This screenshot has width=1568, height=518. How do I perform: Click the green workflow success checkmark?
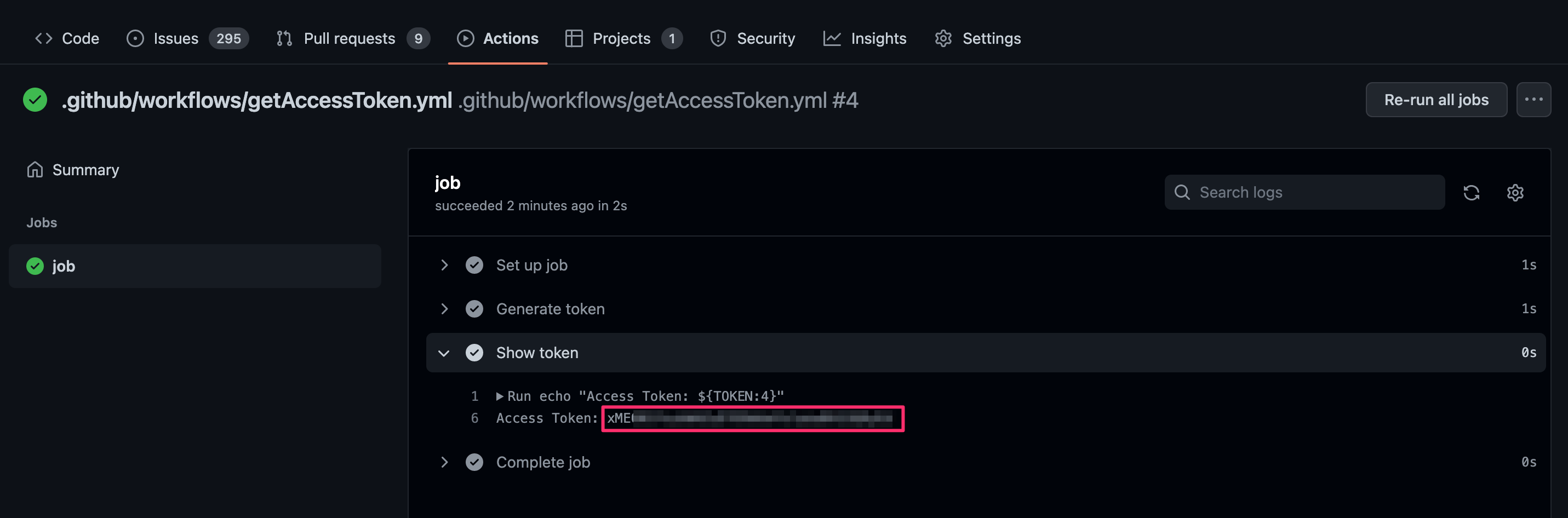[x=35, y=100]
